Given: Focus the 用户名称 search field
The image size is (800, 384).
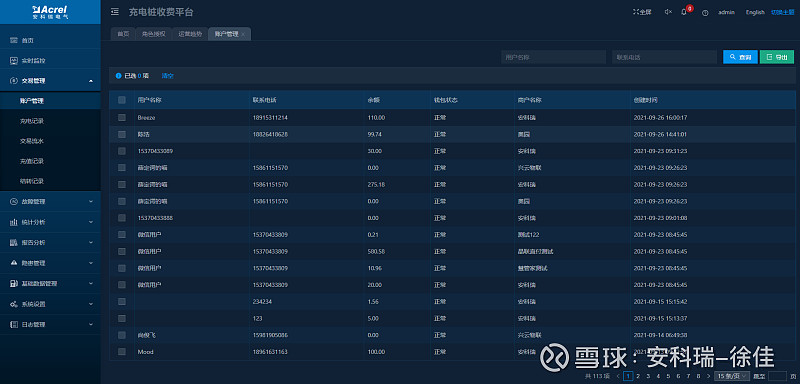Looking at the screenshot, I should click(x=553, y=57).
